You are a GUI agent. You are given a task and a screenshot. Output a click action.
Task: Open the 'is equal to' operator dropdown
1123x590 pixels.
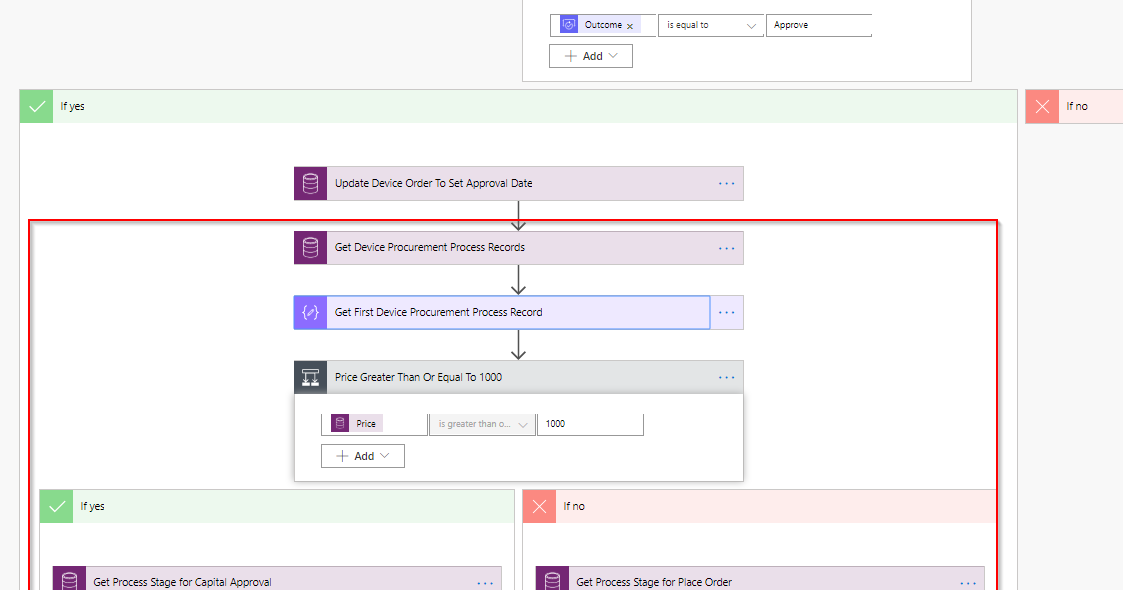point(710,24)
